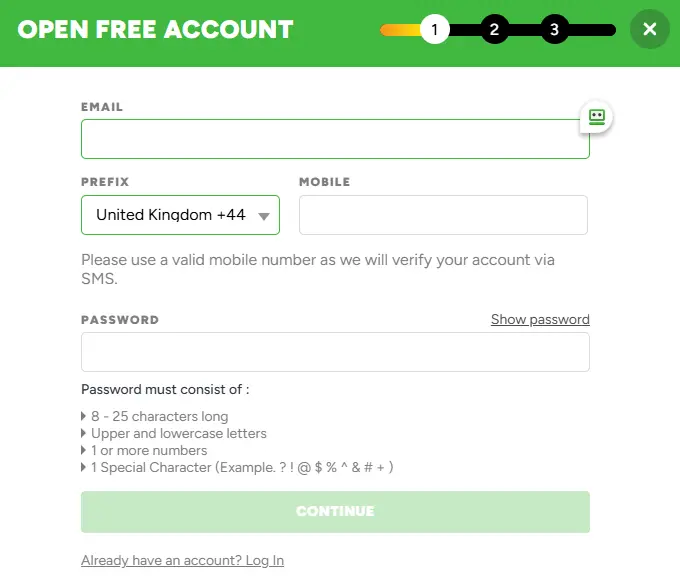
Task: Jump to registration step 2
Action: coord(494,30)
